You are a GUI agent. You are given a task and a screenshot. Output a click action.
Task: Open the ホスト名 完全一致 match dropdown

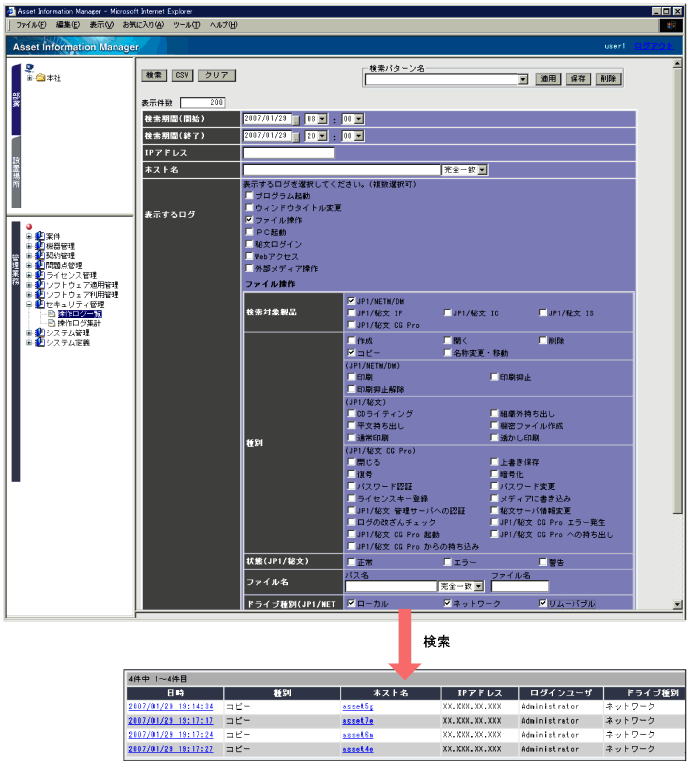482,170
